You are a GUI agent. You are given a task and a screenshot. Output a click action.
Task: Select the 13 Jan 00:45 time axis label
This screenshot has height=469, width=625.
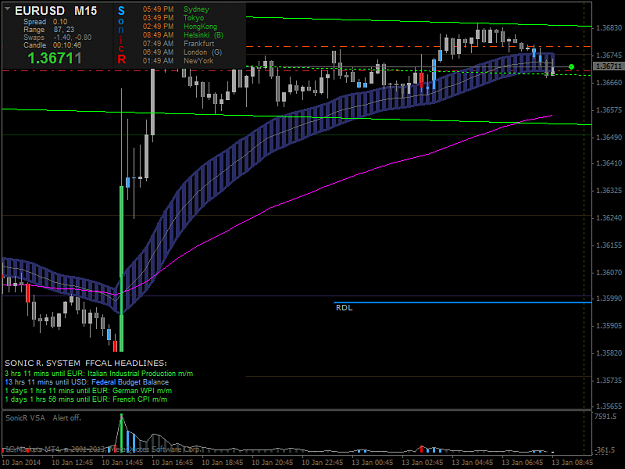[372, 463]
